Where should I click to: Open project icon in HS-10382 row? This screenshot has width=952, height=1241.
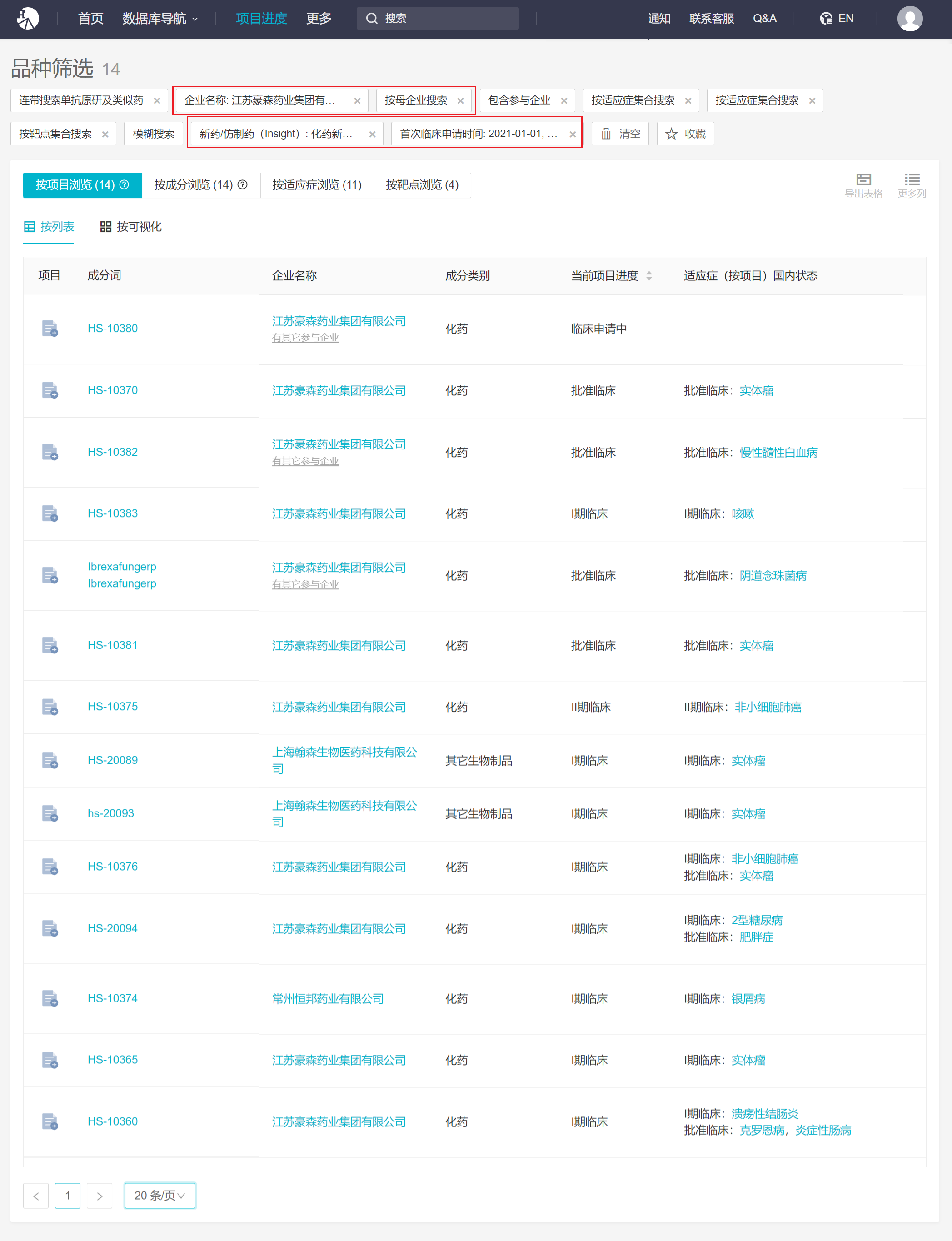[x=50, y=452]
